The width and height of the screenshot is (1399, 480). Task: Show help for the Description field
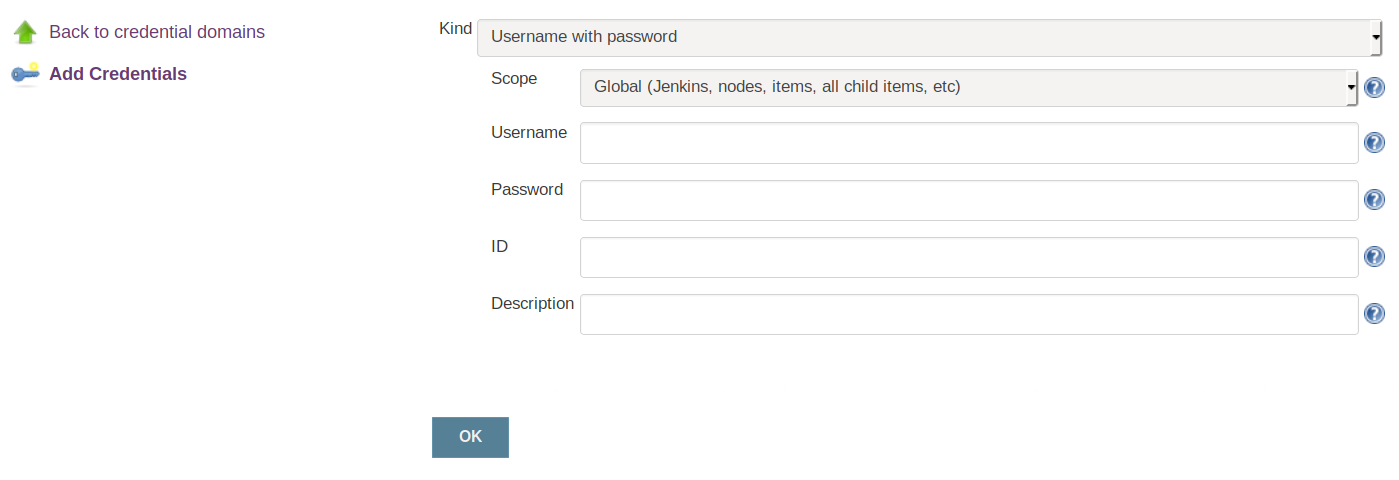(1375, 314)
